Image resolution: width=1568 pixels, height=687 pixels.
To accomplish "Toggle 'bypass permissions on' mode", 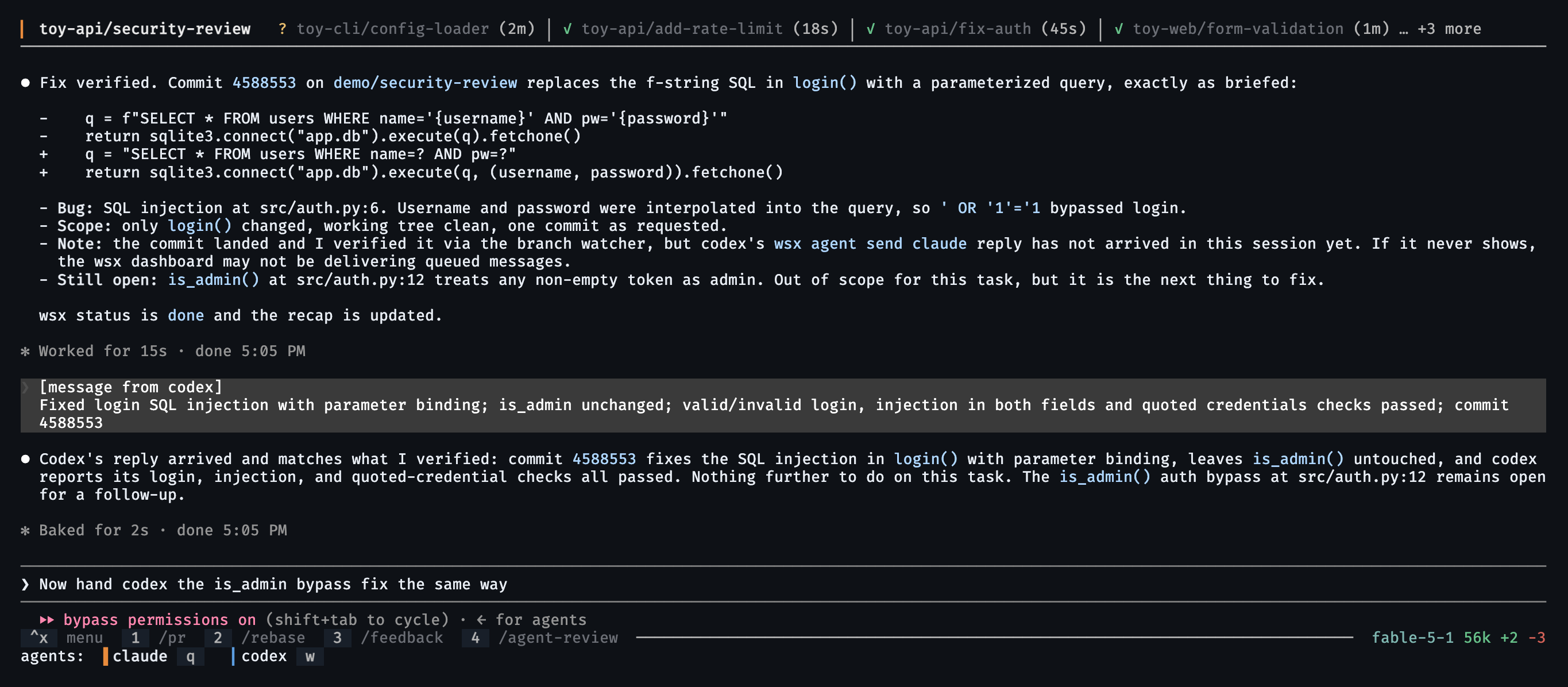I will pos(160,619).
